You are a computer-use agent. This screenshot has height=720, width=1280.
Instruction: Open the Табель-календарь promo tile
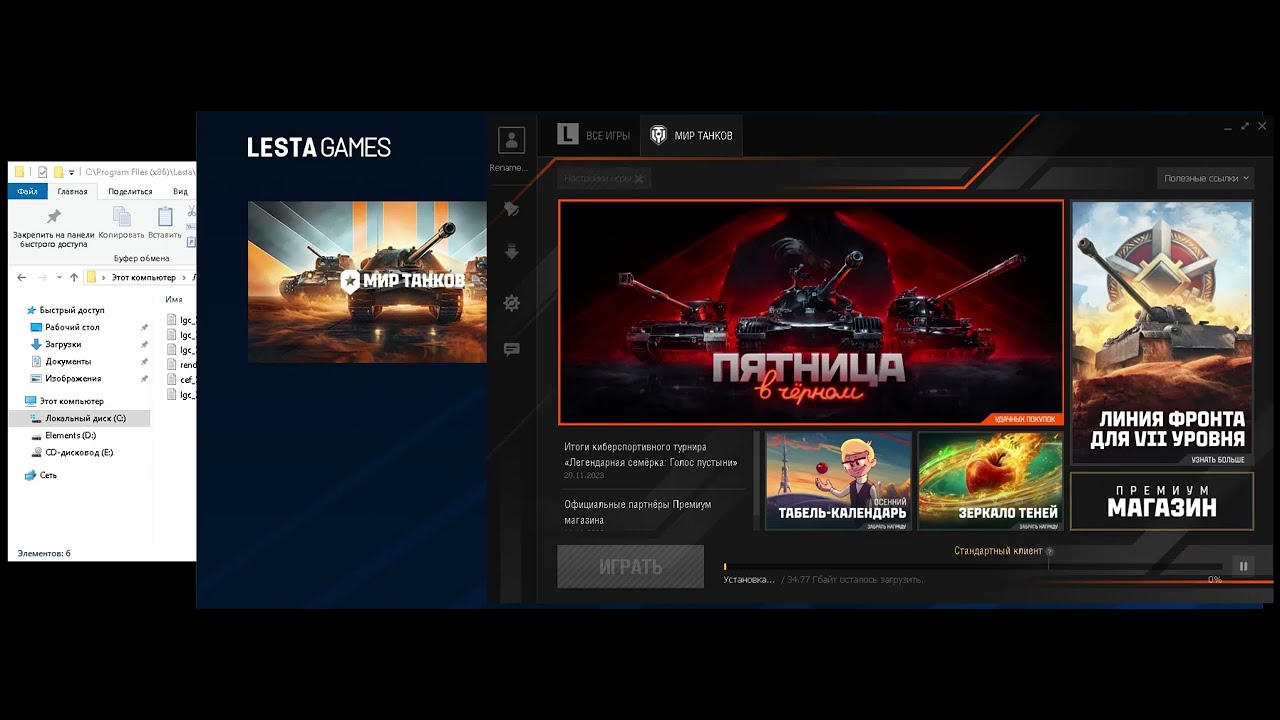pyautogui.click(x=838, y=481)
